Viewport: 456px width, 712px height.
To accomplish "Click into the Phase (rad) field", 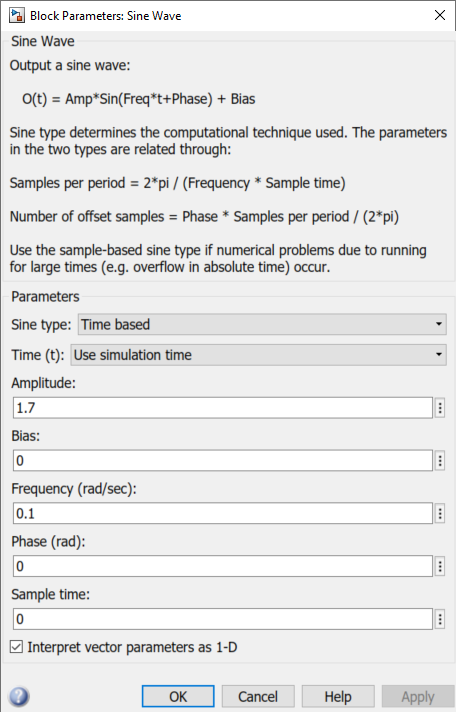I will [223, 566].
